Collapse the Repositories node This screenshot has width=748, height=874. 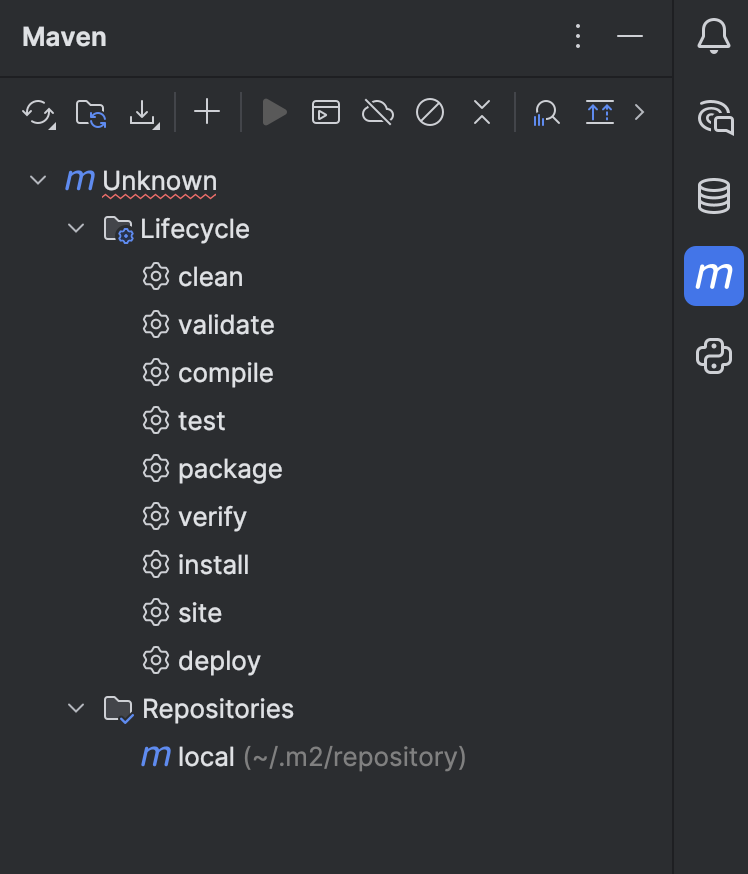click(76, 708)
